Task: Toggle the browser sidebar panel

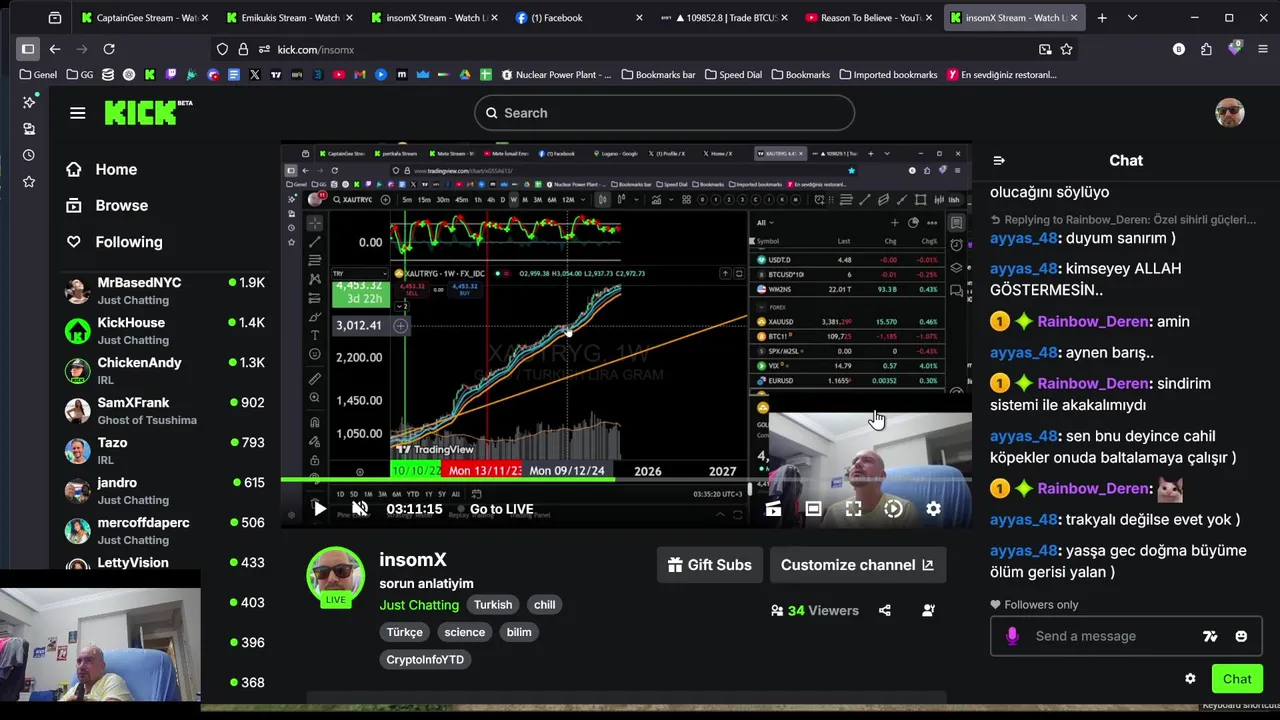Action: pos(28,49)
